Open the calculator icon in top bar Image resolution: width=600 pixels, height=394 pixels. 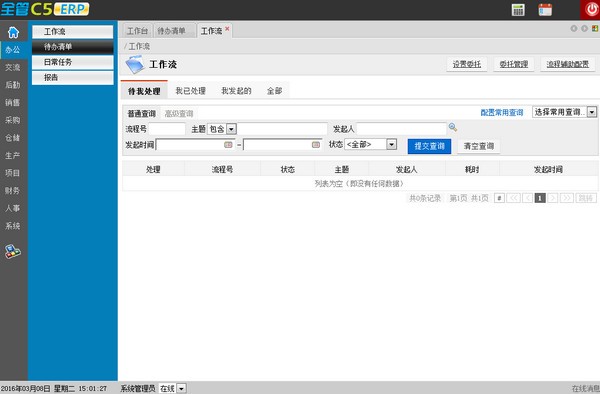click(x=518, y=10)
